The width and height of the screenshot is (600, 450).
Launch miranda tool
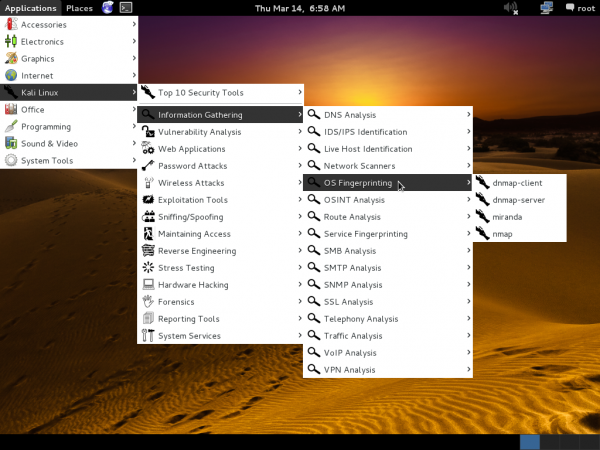(x=520, y=217)
